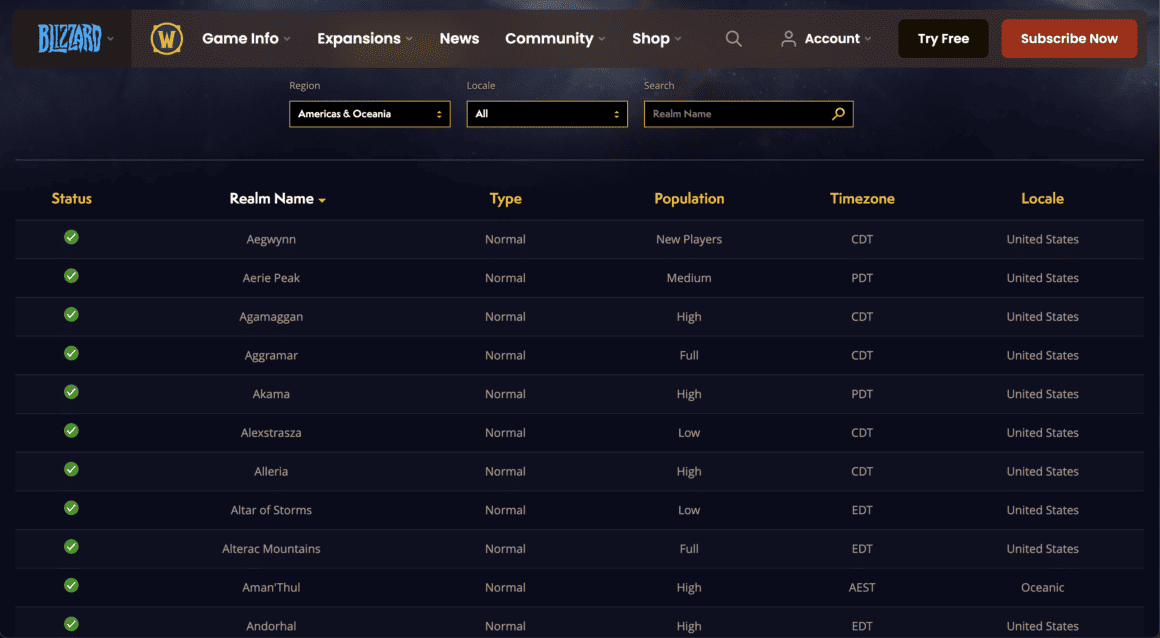
Task: Click the status icon next to Aman'Thul
Action: pyautogui.click(x=71, y=586)
